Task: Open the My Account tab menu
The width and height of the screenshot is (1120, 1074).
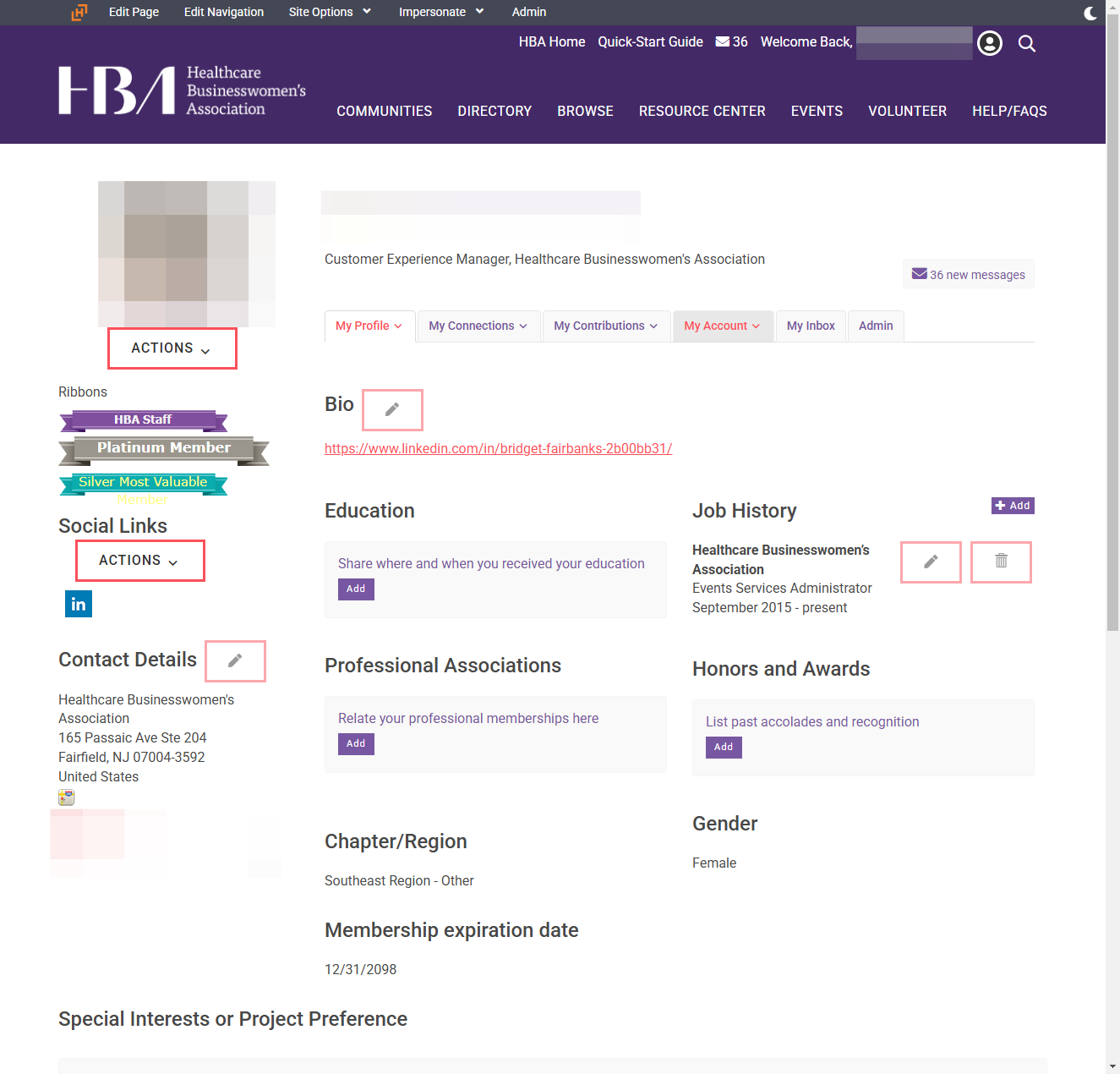Action: pos(723,326)
